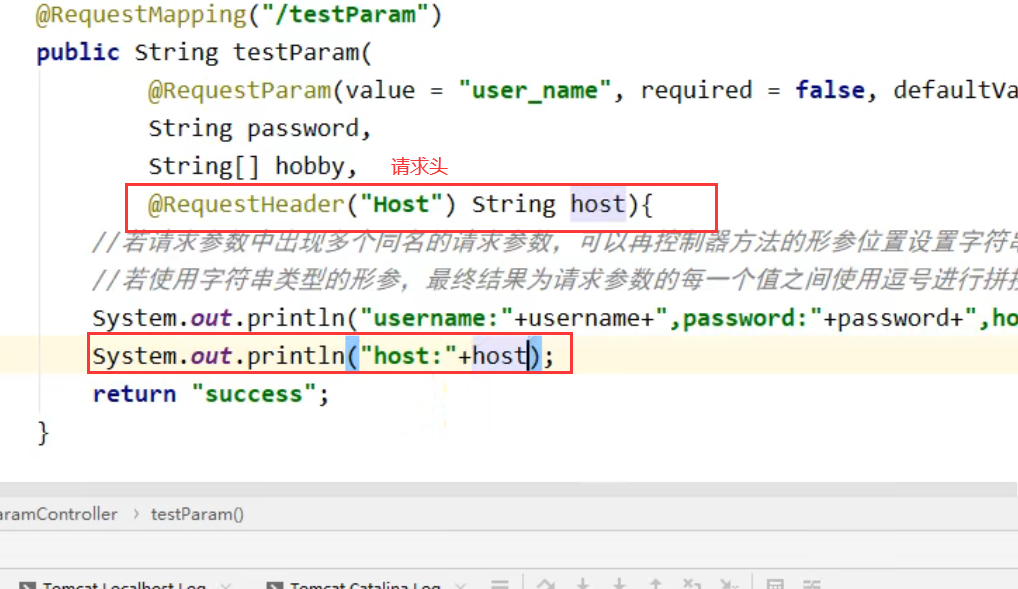Viewport: 1018px width, 589px height.
Task: Click the @RequestMapping annotation
Action: [121, 15]
